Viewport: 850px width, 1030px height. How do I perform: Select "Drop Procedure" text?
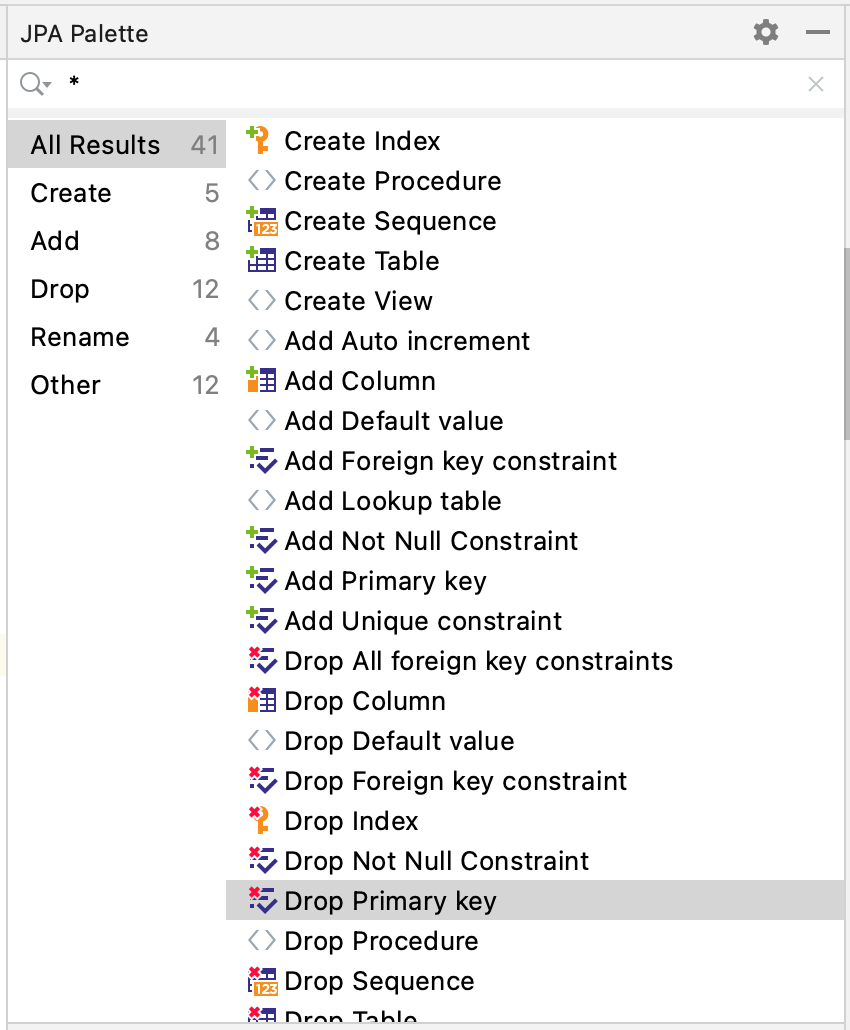point(382,942)
